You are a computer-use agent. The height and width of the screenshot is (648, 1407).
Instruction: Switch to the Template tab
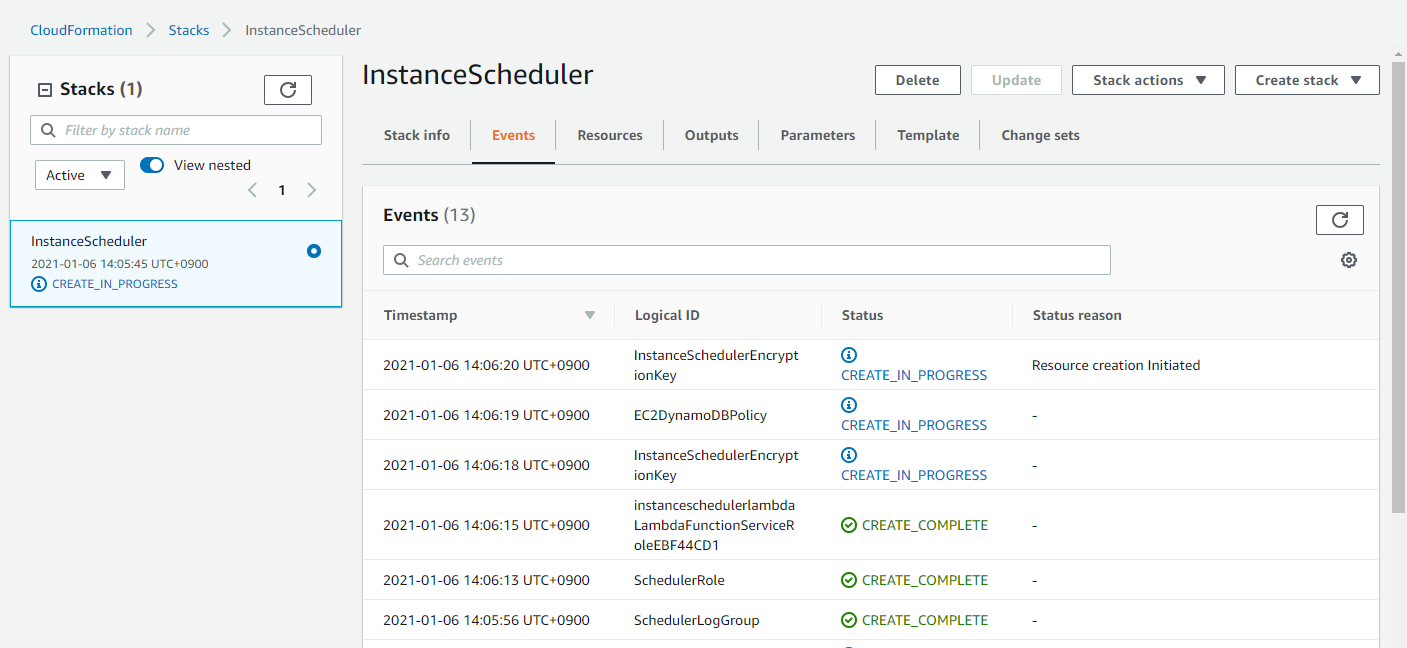pos(926,135)
